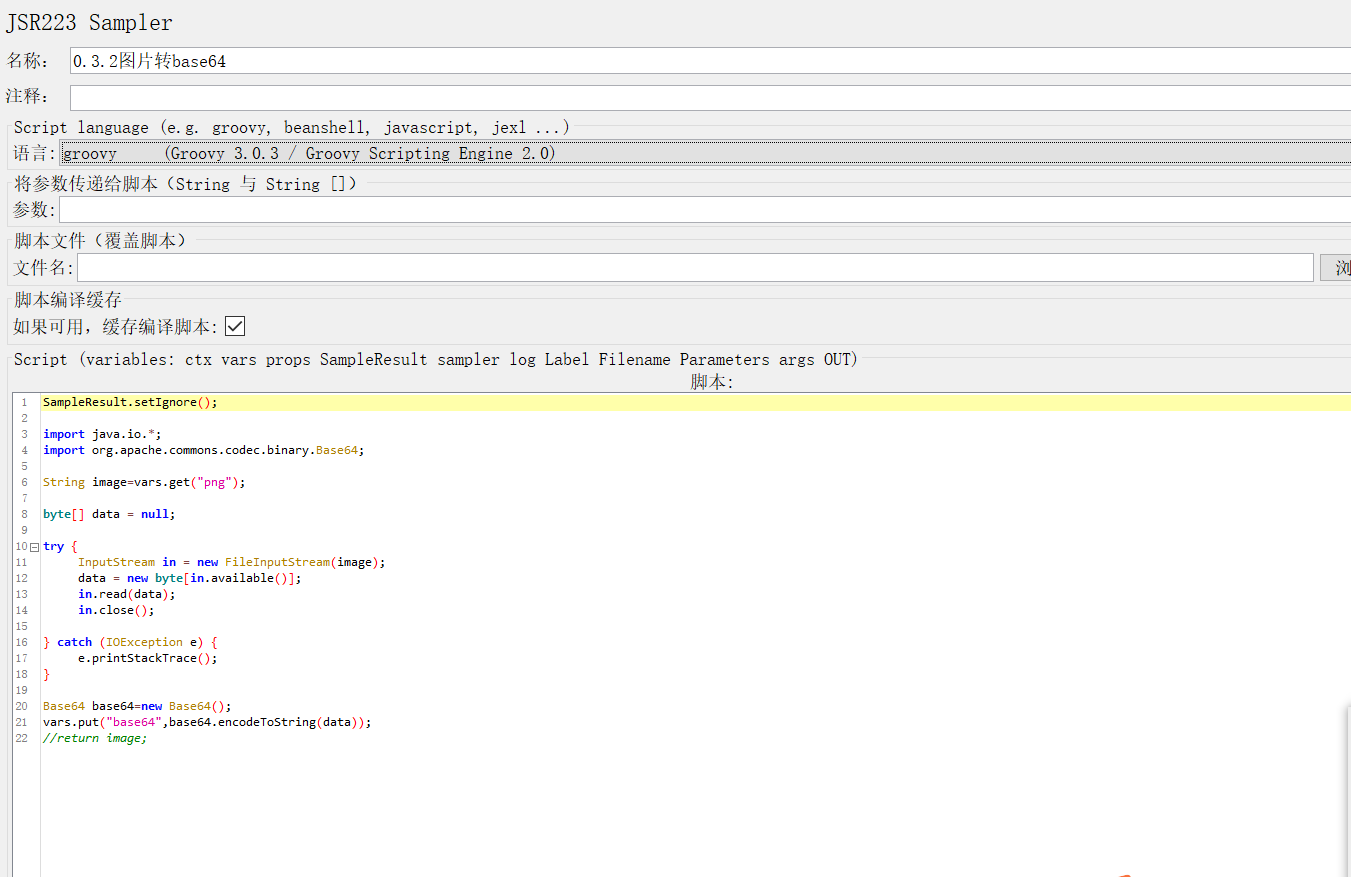This screenshot has height=877, width=1351.
Task: Click line 'data = new byte[in.available()];'
Action: [190, 578]
